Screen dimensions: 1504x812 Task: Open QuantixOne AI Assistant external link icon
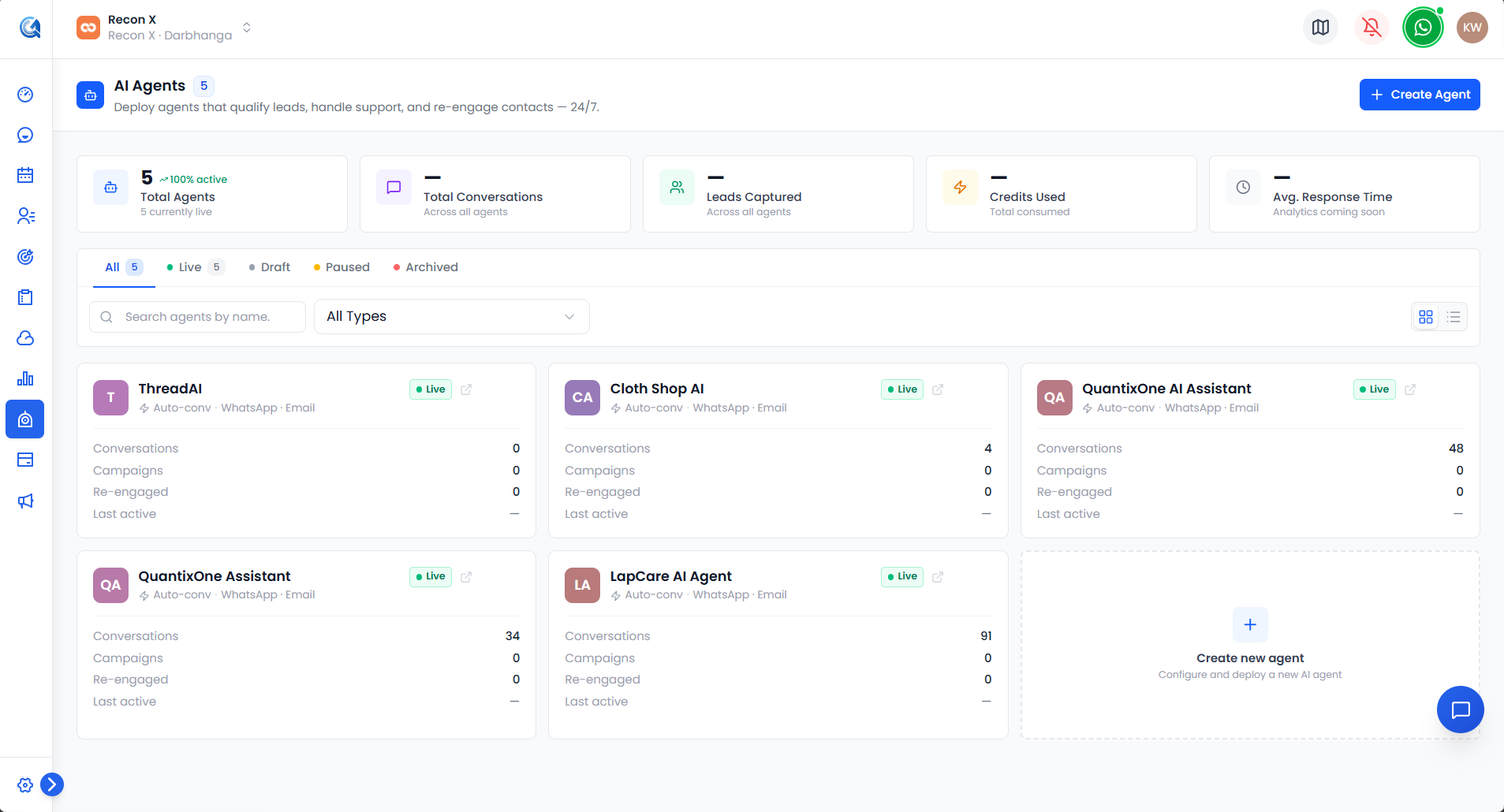[1410, 389]
